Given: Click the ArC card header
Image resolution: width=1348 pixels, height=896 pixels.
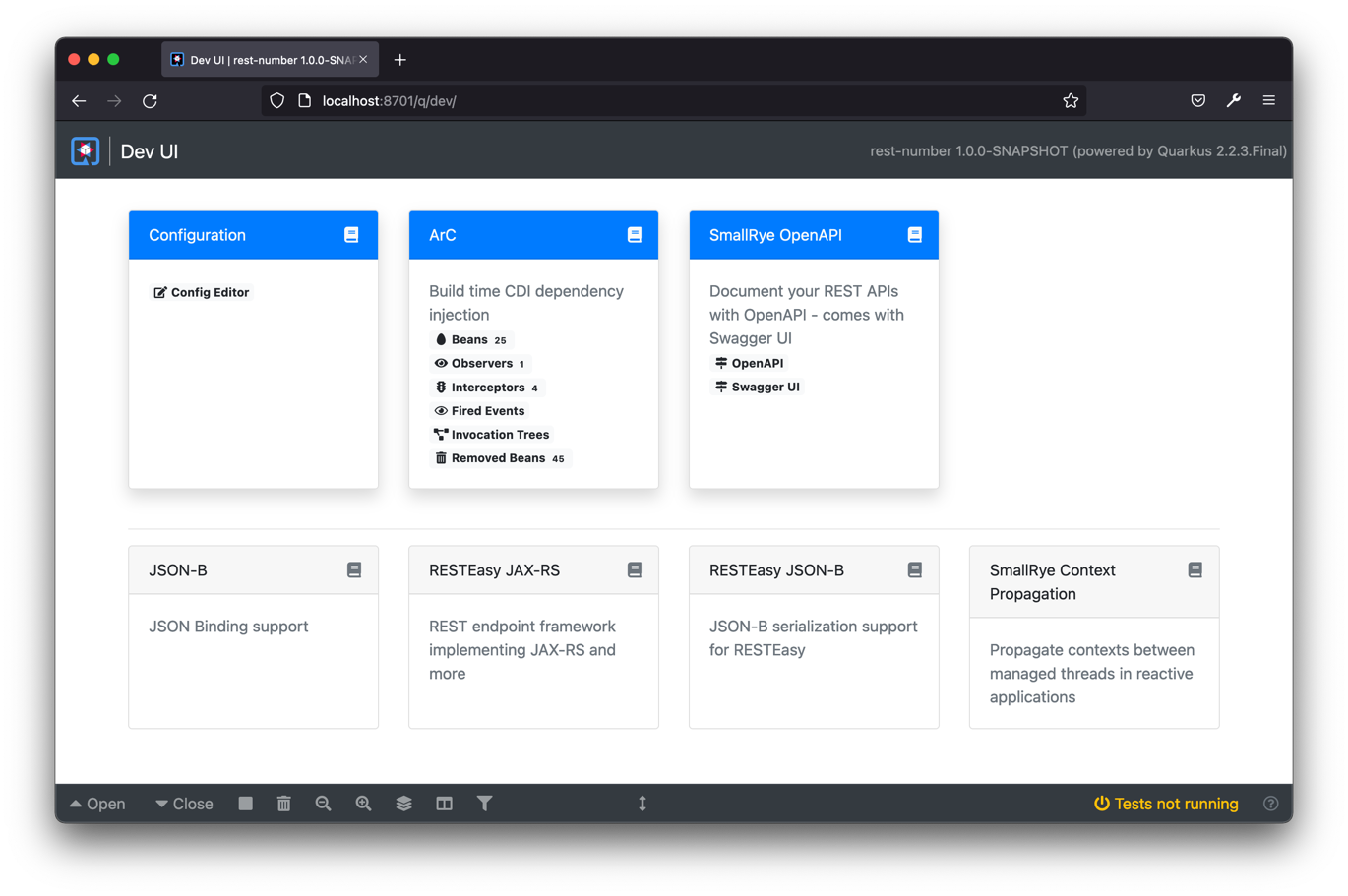Looking at the screenshot, I should [x=533, y=235].
